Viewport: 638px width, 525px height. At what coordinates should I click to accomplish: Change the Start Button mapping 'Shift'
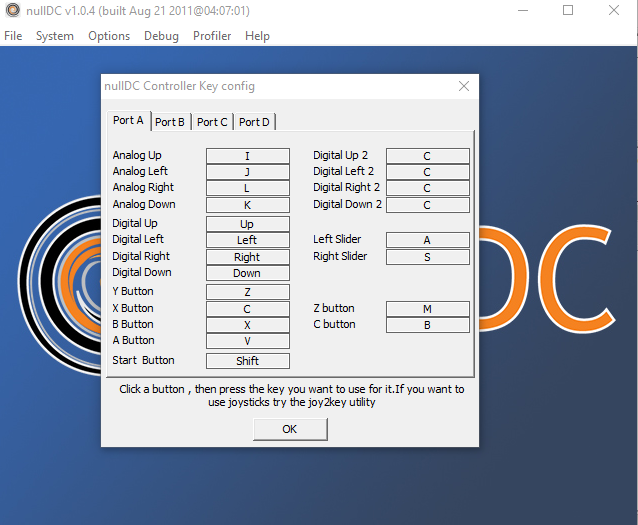pyautogui.click(x=247, y=361)
